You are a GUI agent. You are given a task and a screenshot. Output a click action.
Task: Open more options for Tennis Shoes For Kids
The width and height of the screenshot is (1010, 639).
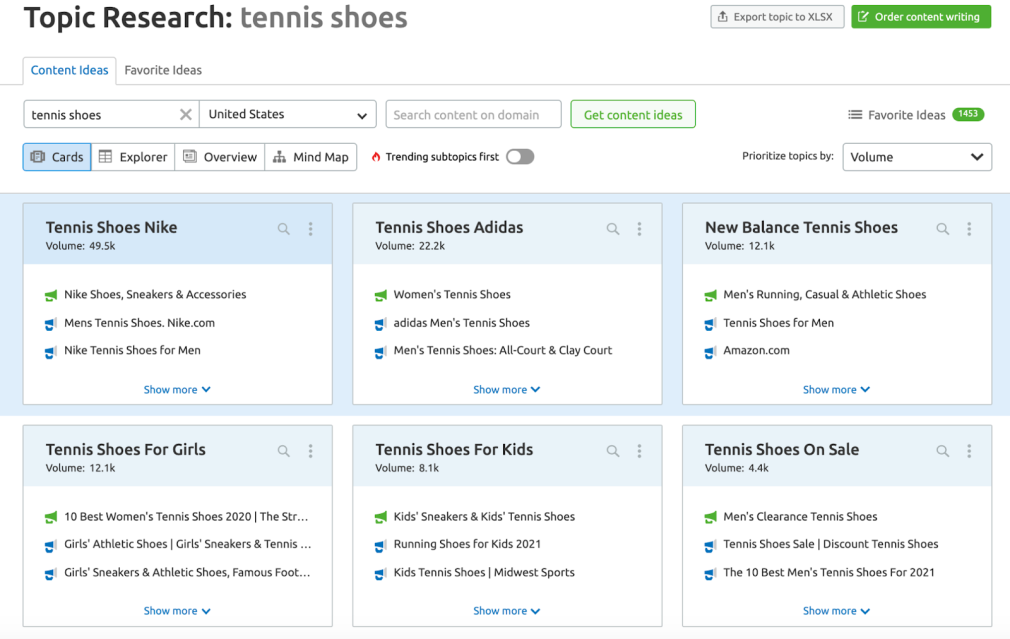point(640,451)
